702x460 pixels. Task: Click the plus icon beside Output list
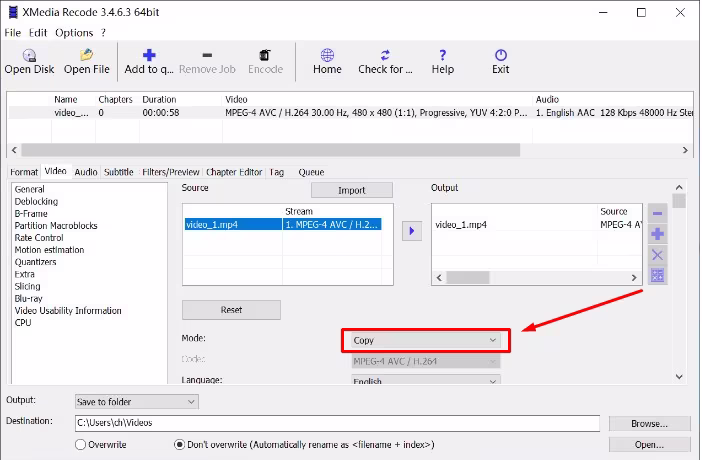(657, 234)
